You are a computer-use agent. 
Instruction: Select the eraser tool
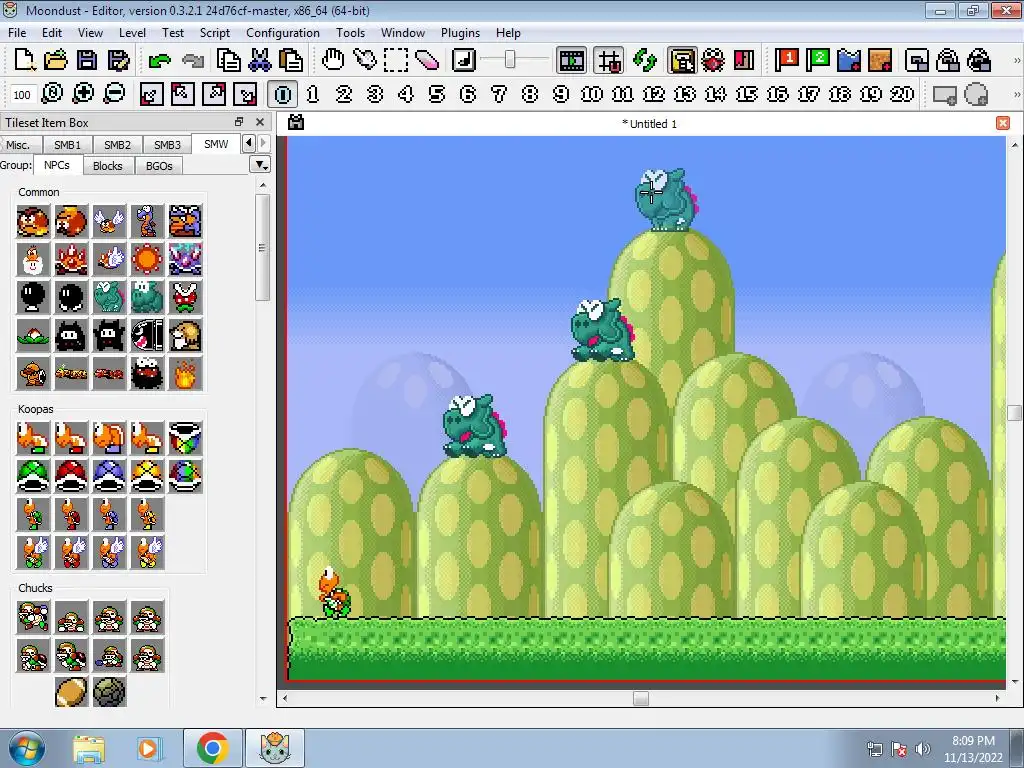tap(427, 61)
